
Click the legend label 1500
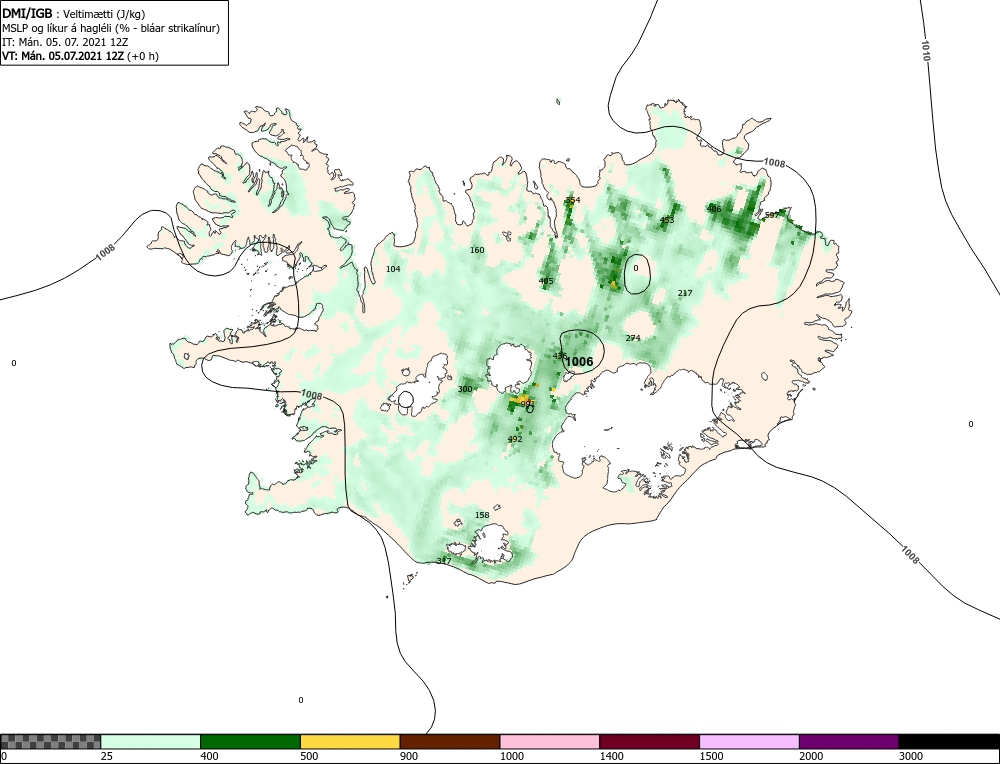coord(711,756)
